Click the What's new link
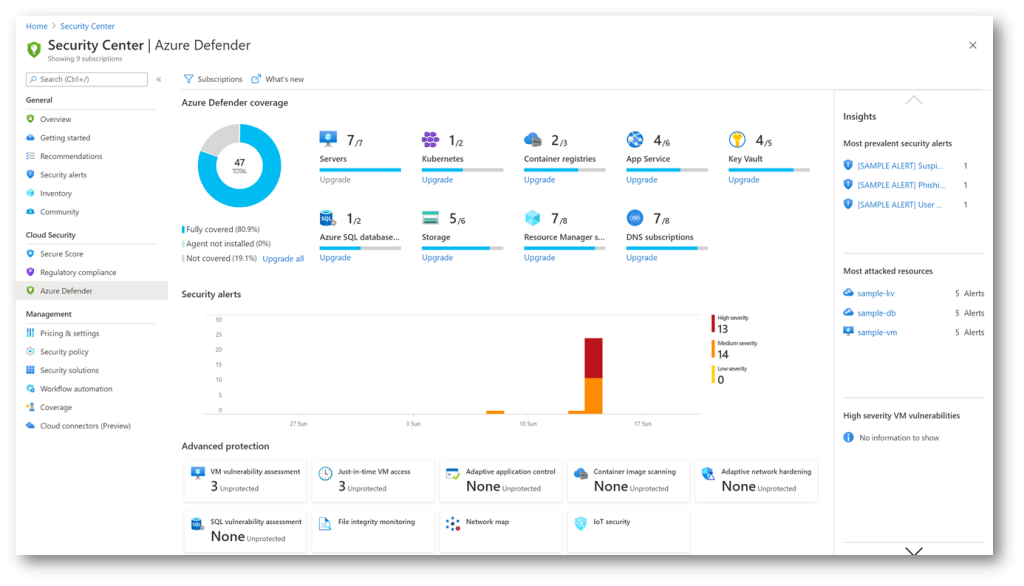Viewport: 1024px width, 586px height. click(278, 79)
